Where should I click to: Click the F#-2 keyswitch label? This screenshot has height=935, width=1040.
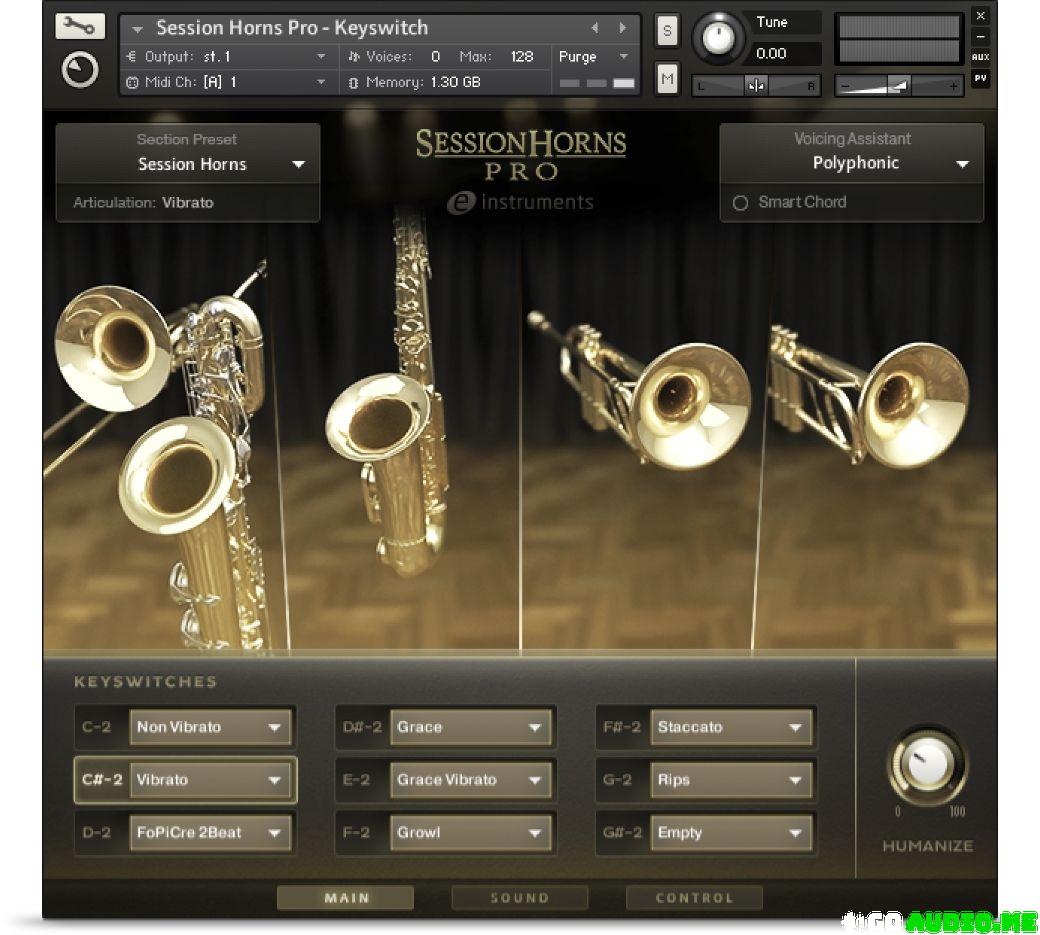point(622,727)
